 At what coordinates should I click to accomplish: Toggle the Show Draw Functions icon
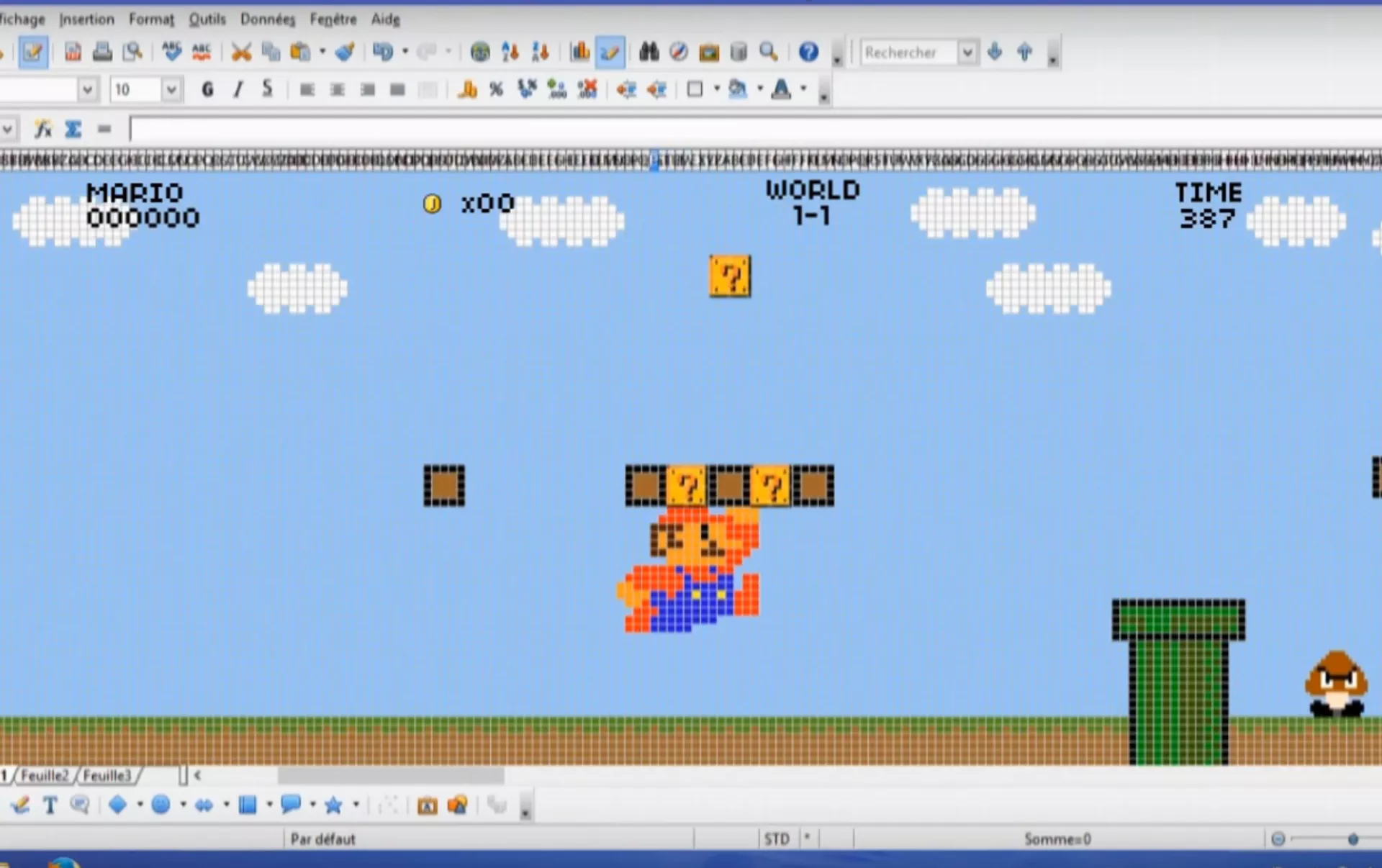pyautogui.click(x=610, y=53)
